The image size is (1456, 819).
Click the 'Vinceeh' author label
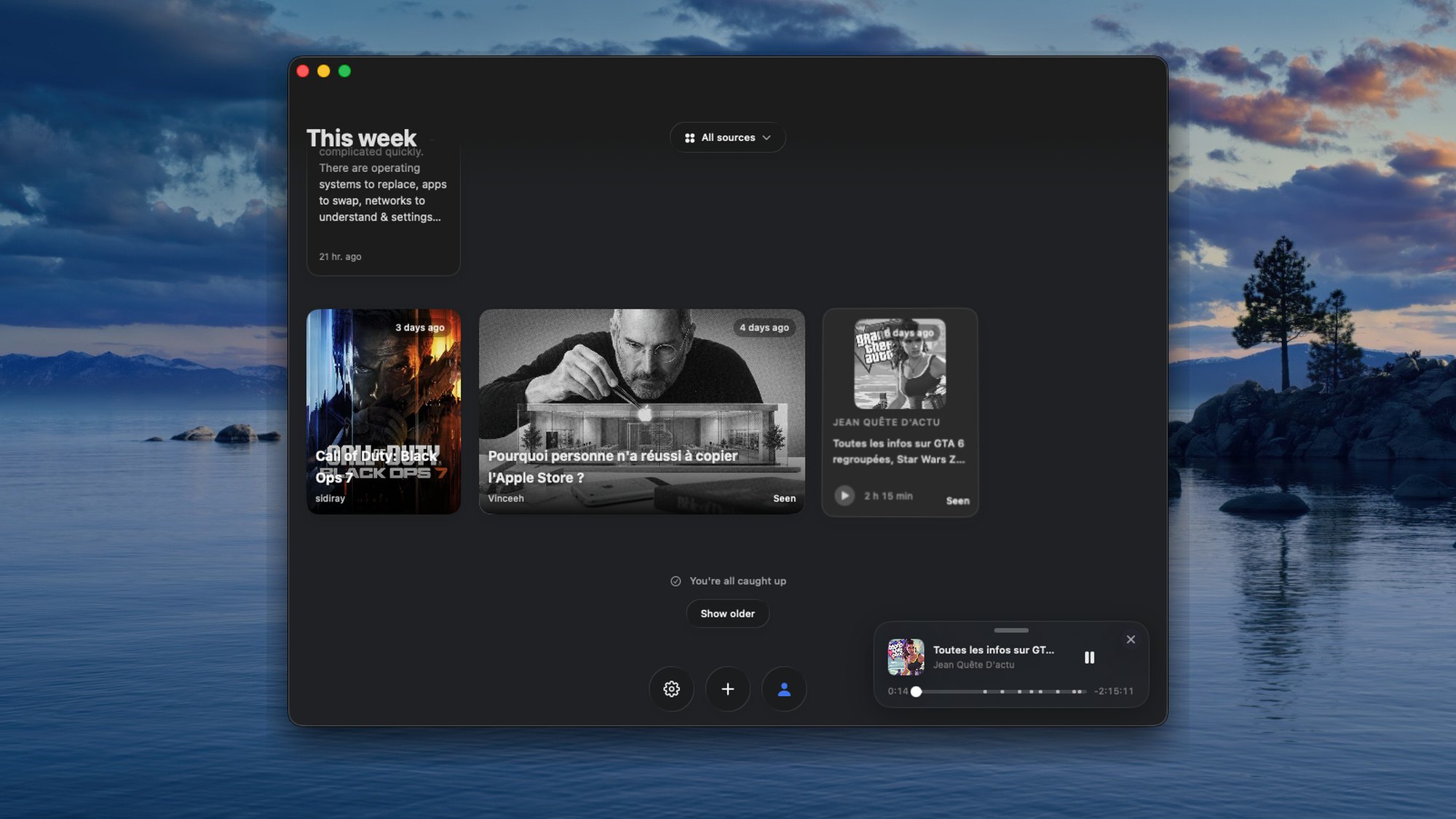[x=506, y=499]
